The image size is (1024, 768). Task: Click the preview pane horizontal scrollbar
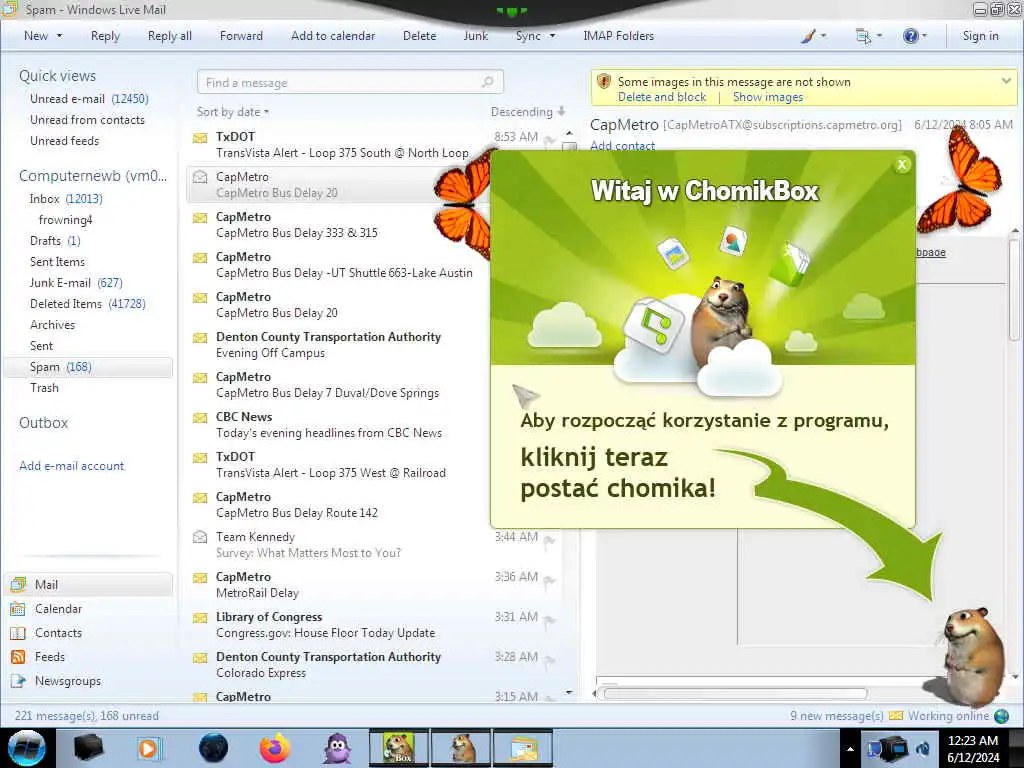tap(735, 694)
